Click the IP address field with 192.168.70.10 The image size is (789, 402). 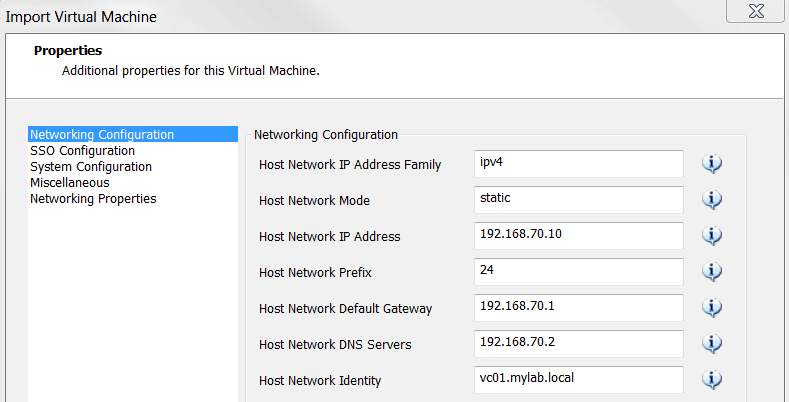[578, 235]
